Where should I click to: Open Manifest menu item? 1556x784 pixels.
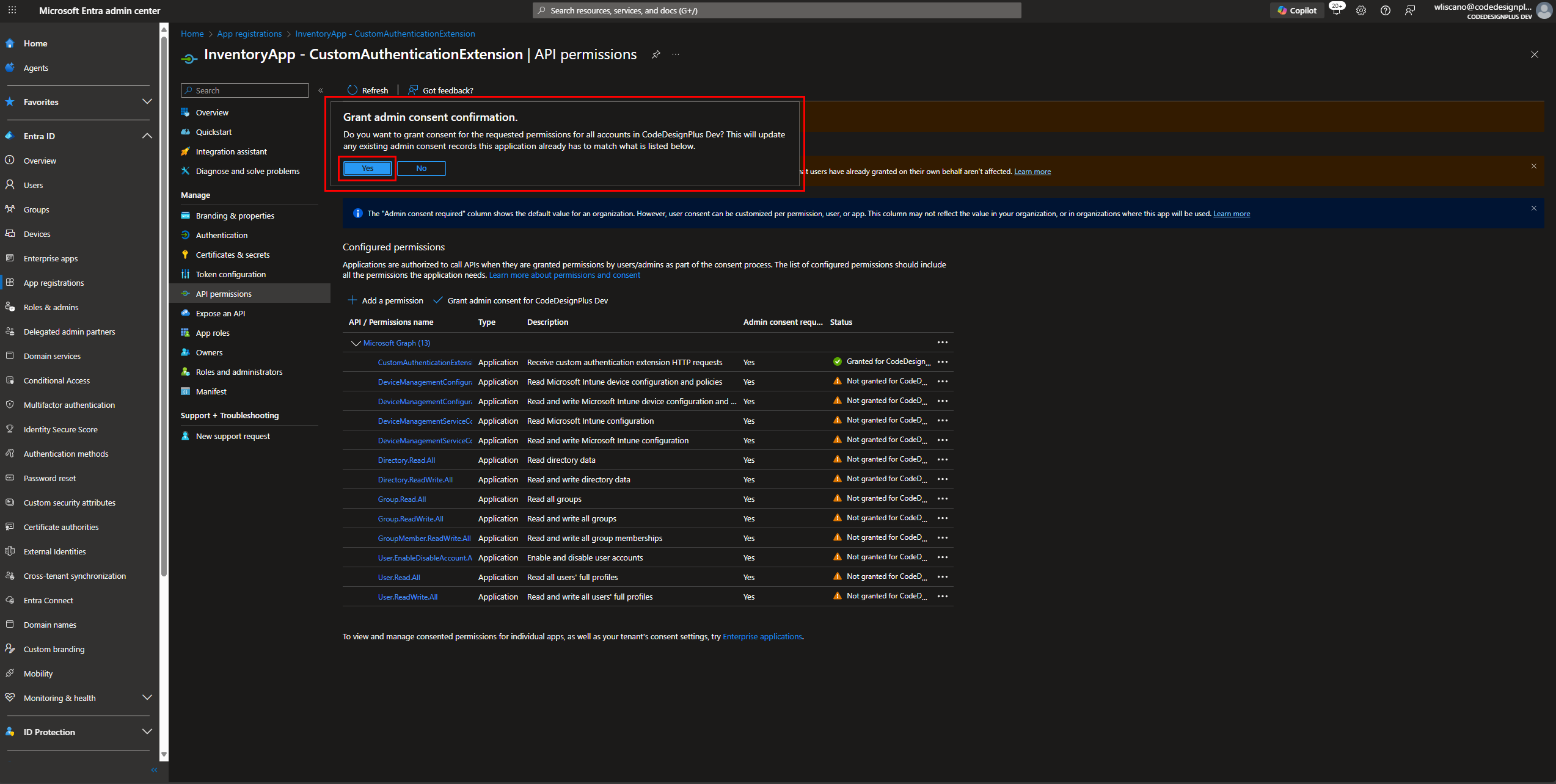[211, 391]
